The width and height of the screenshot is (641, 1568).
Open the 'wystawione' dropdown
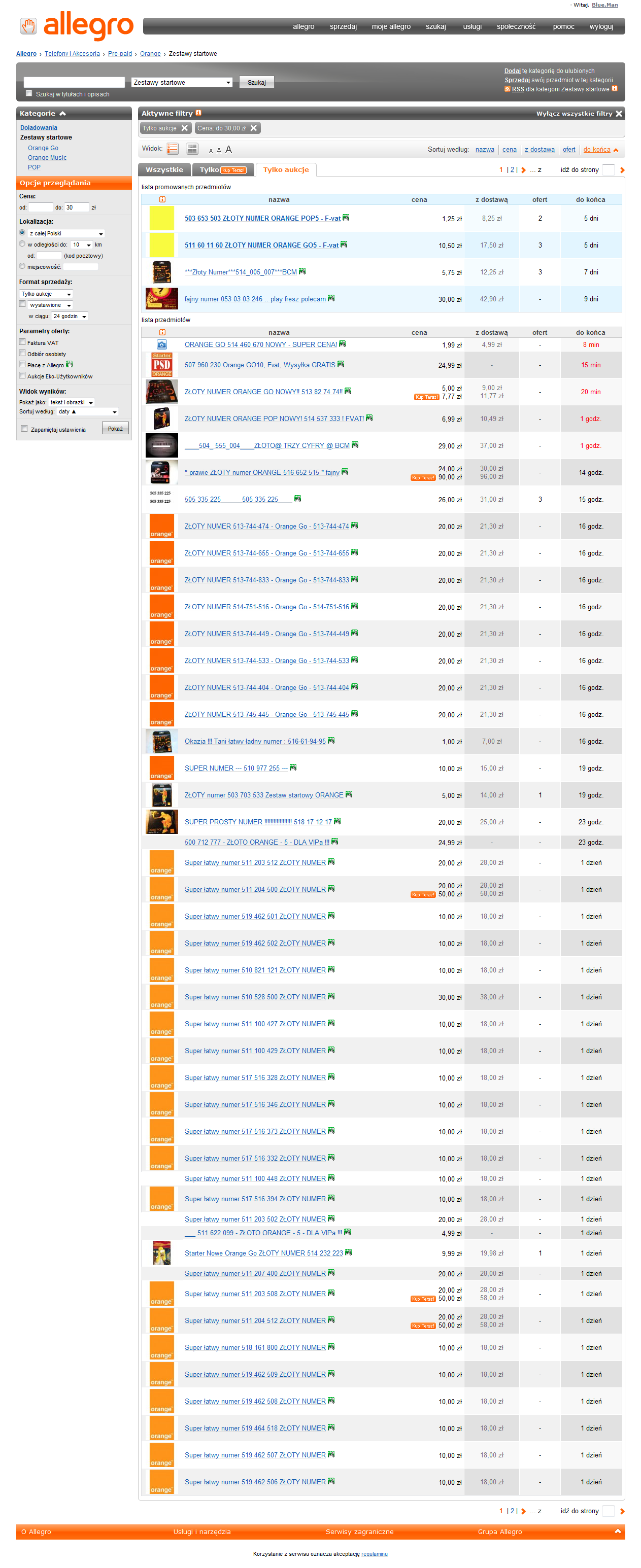click(x=51, y=305)
